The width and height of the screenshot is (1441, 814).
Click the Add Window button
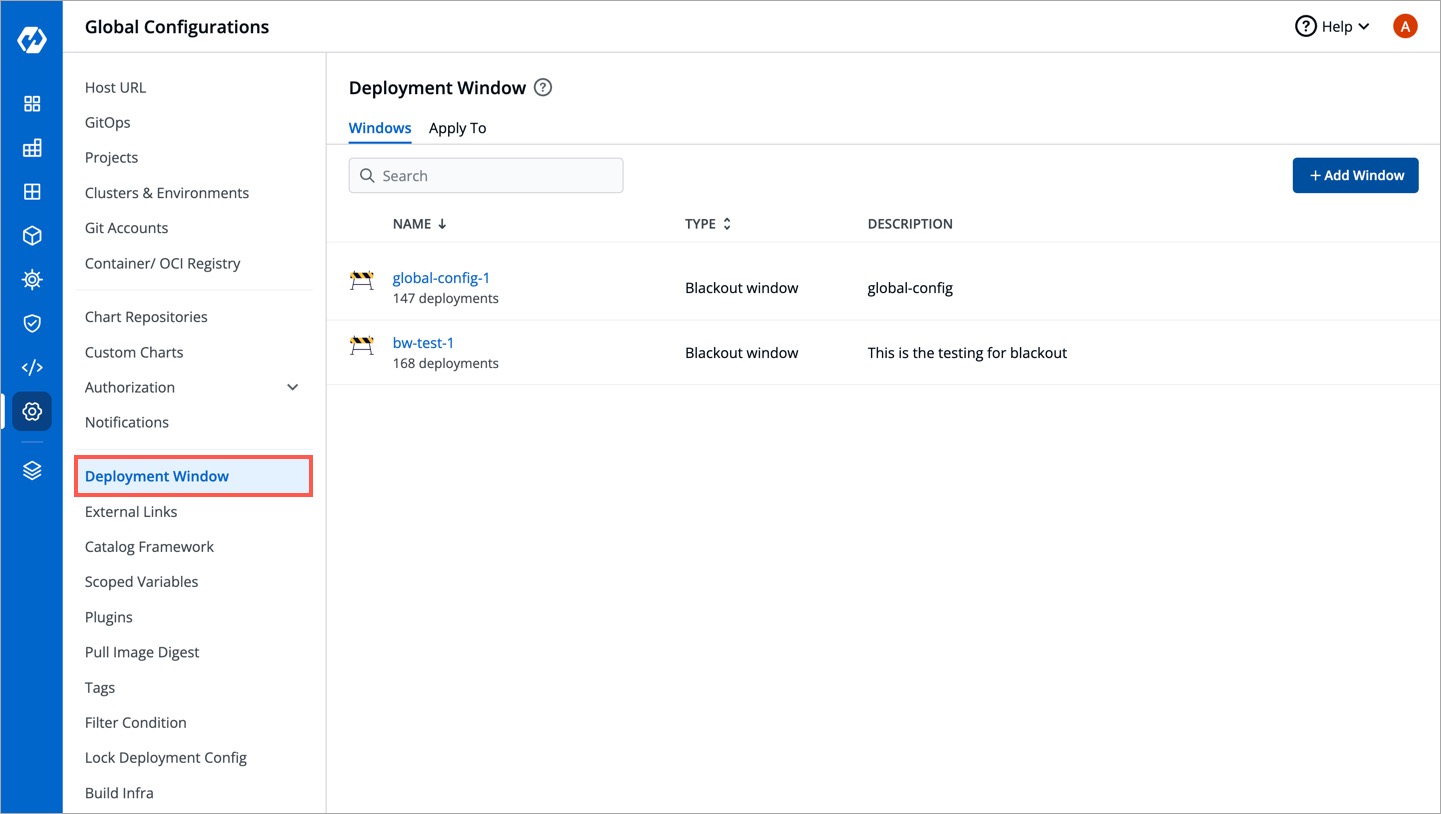pyautogui.click(x=1355, y=175)
